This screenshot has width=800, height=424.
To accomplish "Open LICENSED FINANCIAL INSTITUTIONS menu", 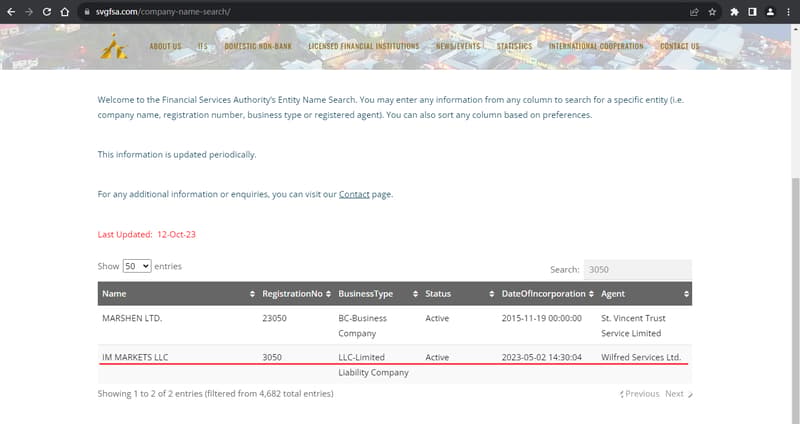I will tap(363, 46).
